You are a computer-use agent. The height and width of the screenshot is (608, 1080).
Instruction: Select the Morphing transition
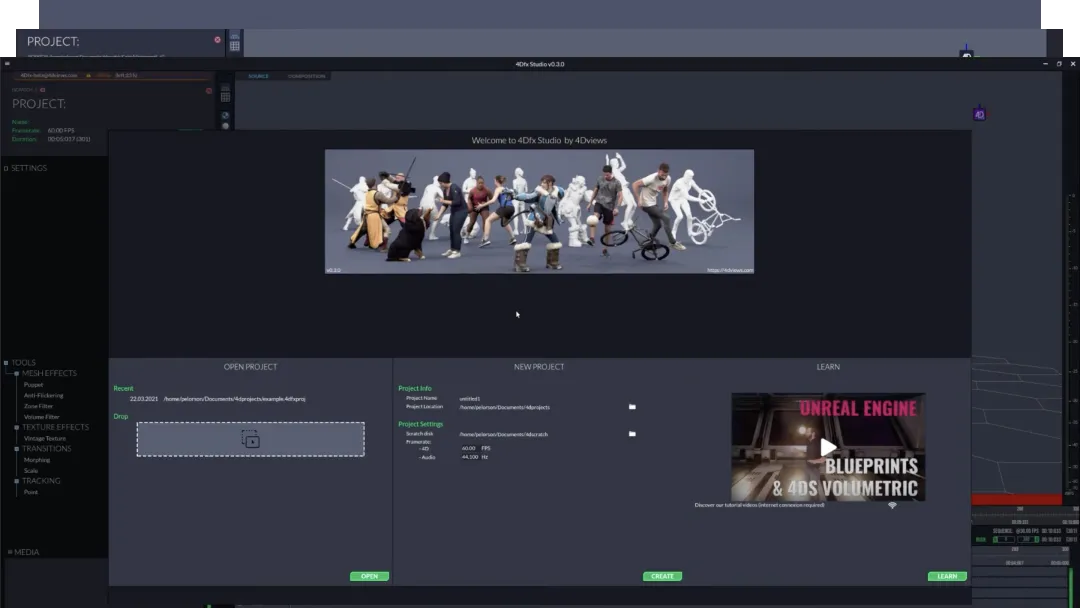(37, 459)
